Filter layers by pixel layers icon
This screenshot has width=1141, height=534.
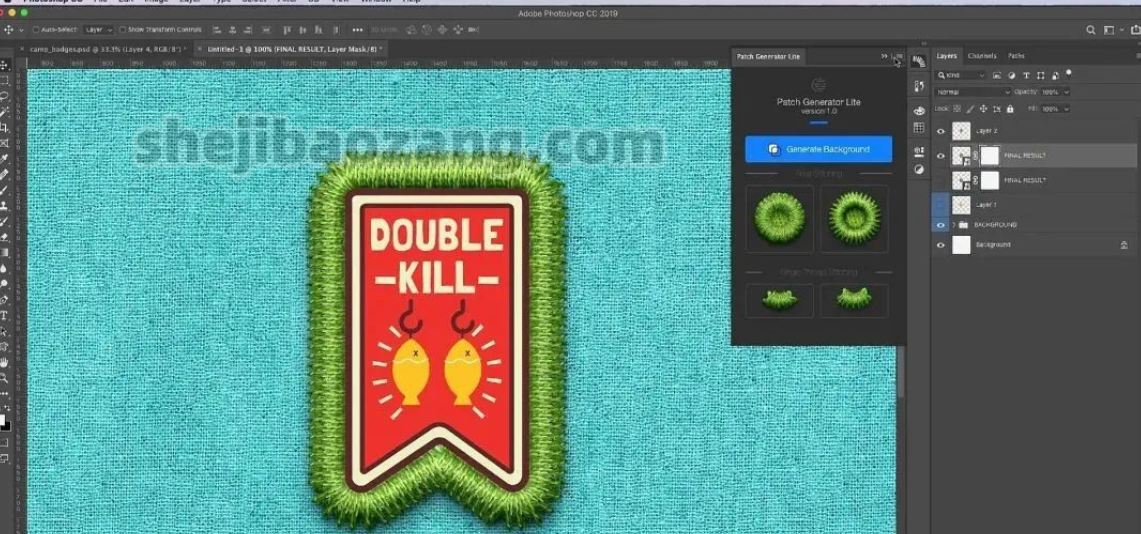coord(997,75)
